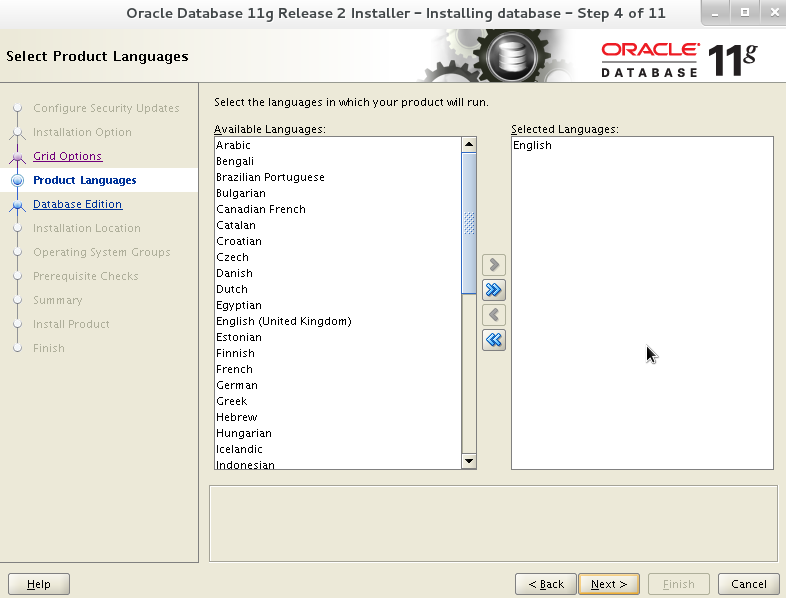Click the Installation Location step
The image size is (786, 598).
pos(87,228)
